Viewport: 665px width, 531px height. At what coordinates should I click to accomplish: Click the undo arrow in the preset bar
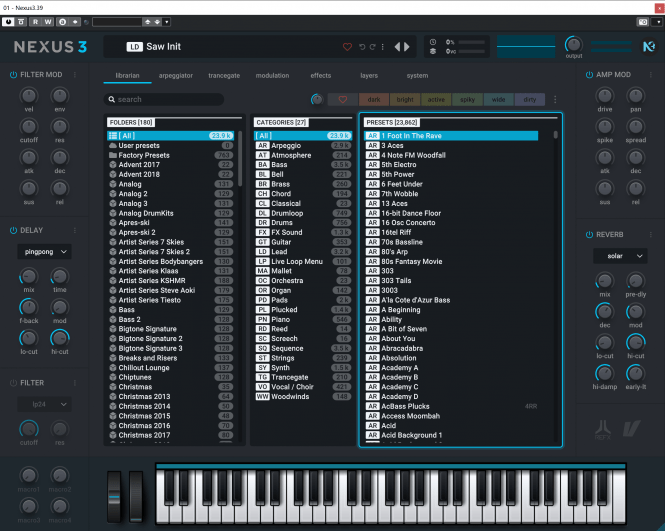(x=362, y=47)
